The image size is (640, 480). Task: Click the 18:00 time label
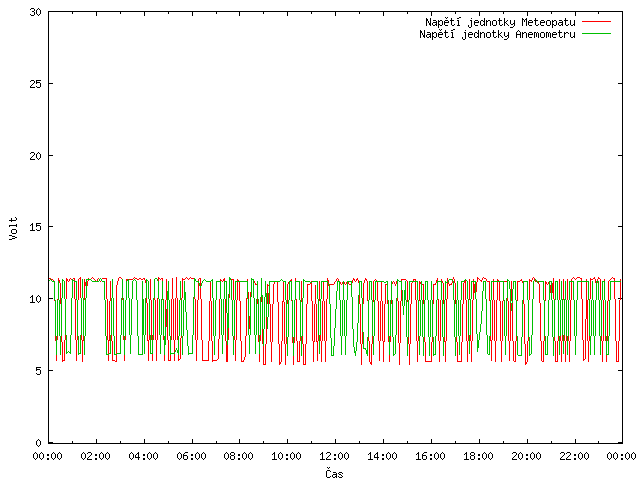[478, 456]
